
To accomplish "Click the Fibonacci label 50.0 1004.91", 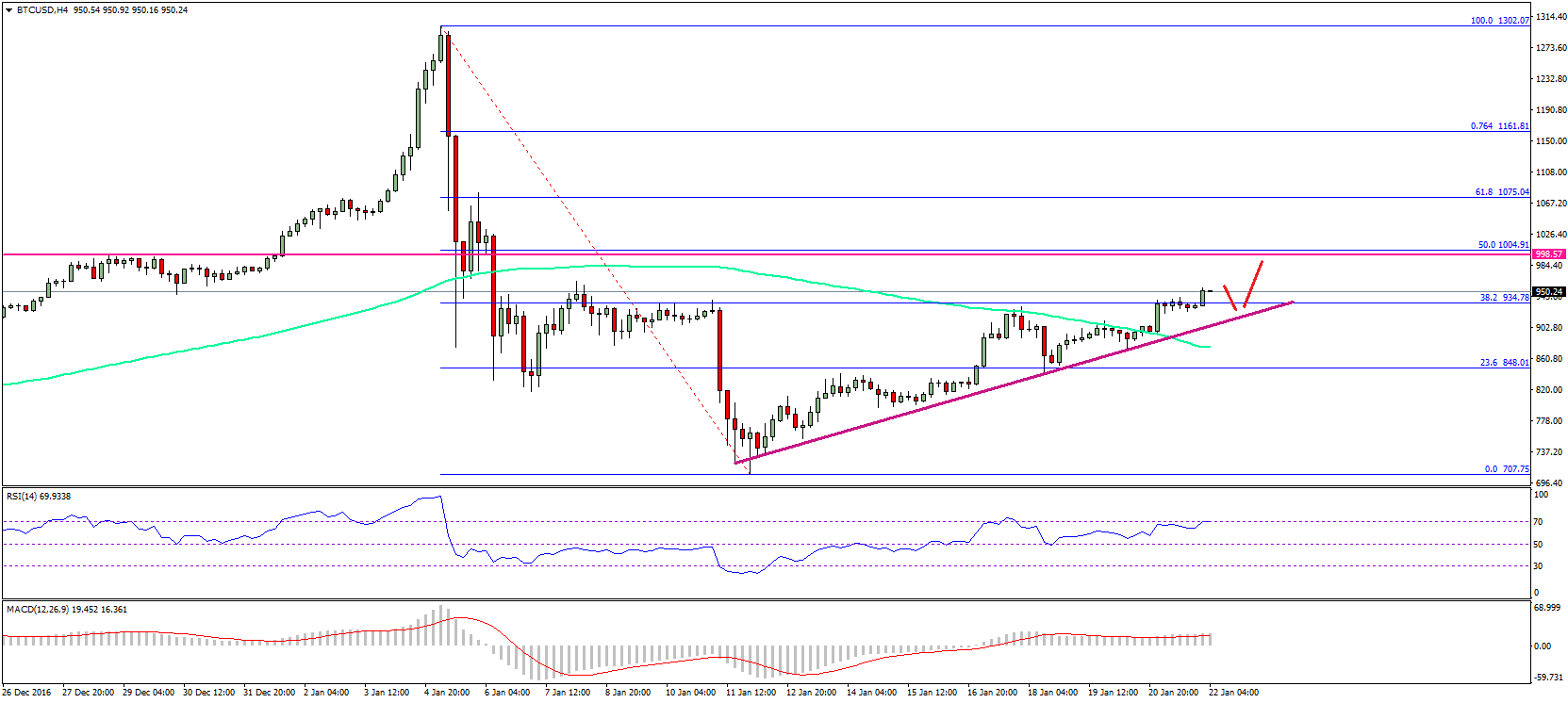I will pos(1503,244).
